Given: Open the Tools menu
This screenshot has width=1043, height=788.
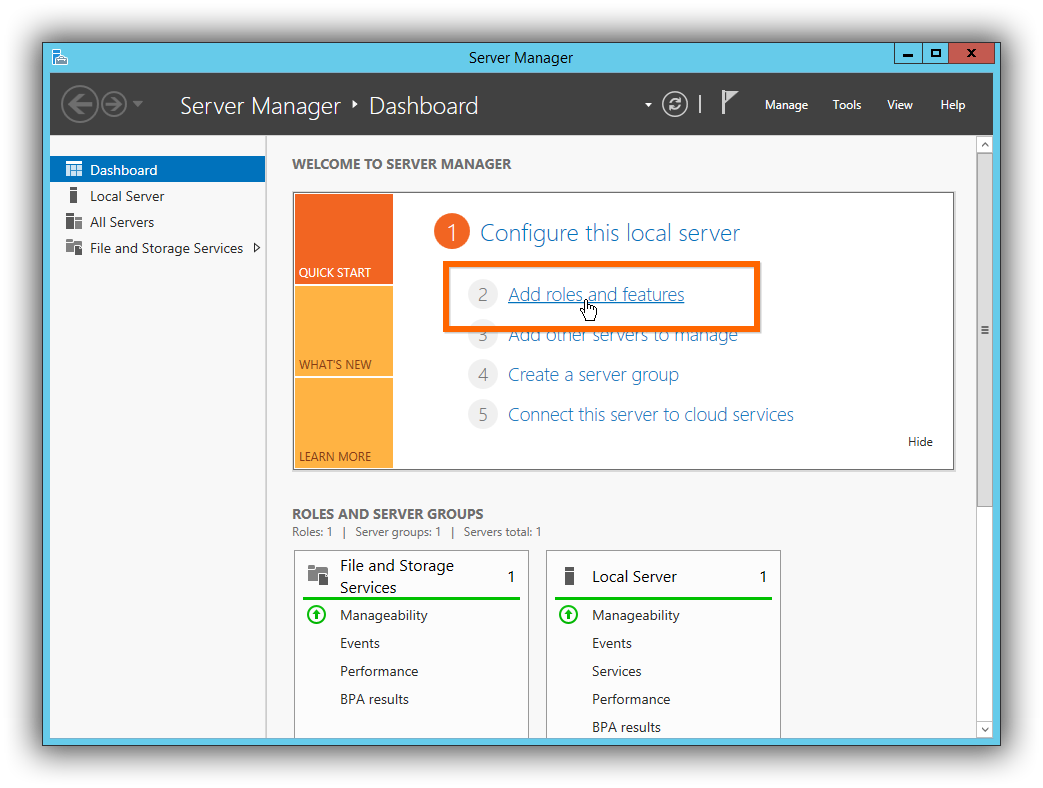Looking at the screenshot, I should tap(847, 105).
